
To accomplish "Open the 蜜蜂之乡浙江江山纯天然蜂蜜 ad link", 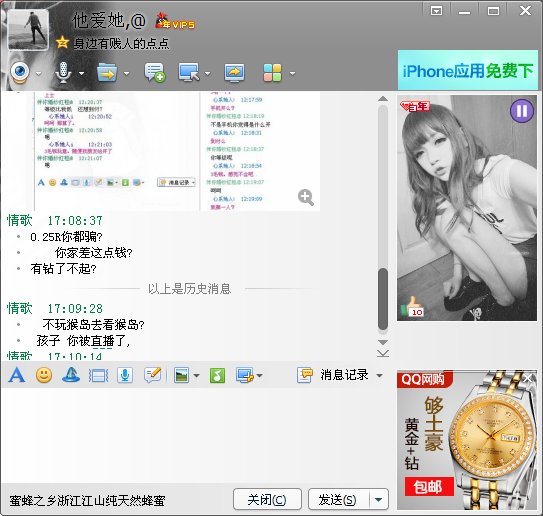I will click(x=87, y=500).
